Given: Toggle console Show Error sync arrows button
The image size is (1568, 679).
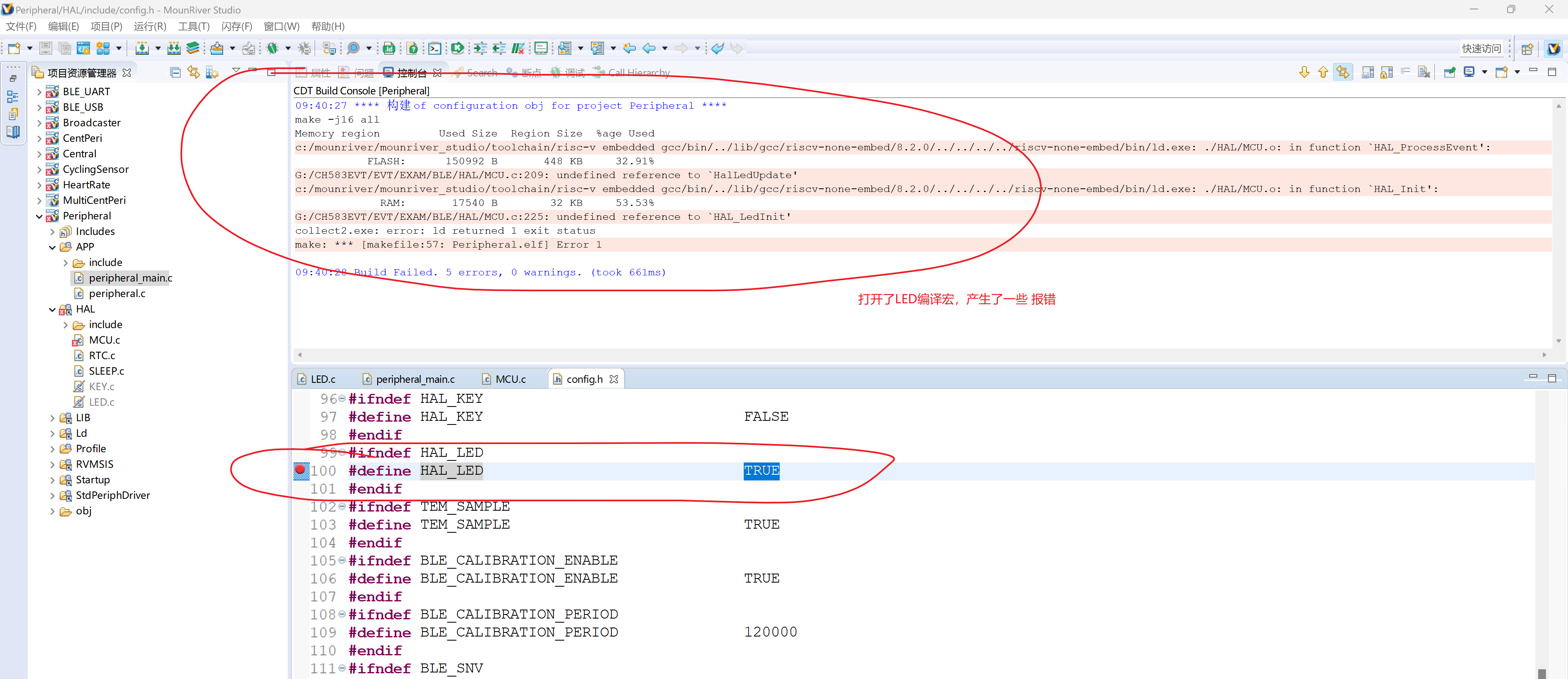Looking at the screenshot, I should [1342, 72].
